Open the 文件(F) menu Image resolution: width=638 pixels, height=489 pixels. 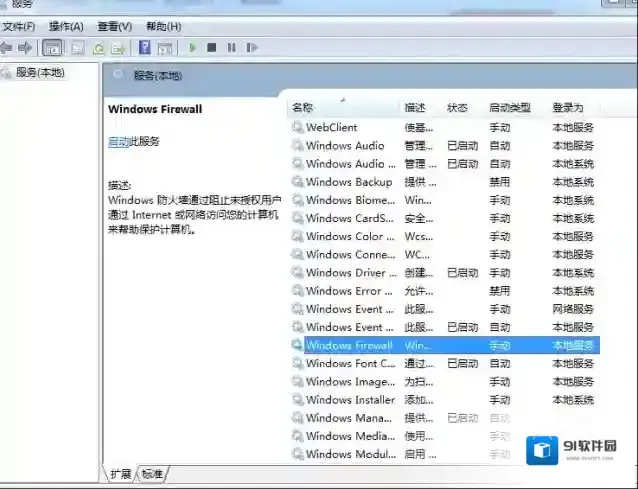(x=18, y=26)
